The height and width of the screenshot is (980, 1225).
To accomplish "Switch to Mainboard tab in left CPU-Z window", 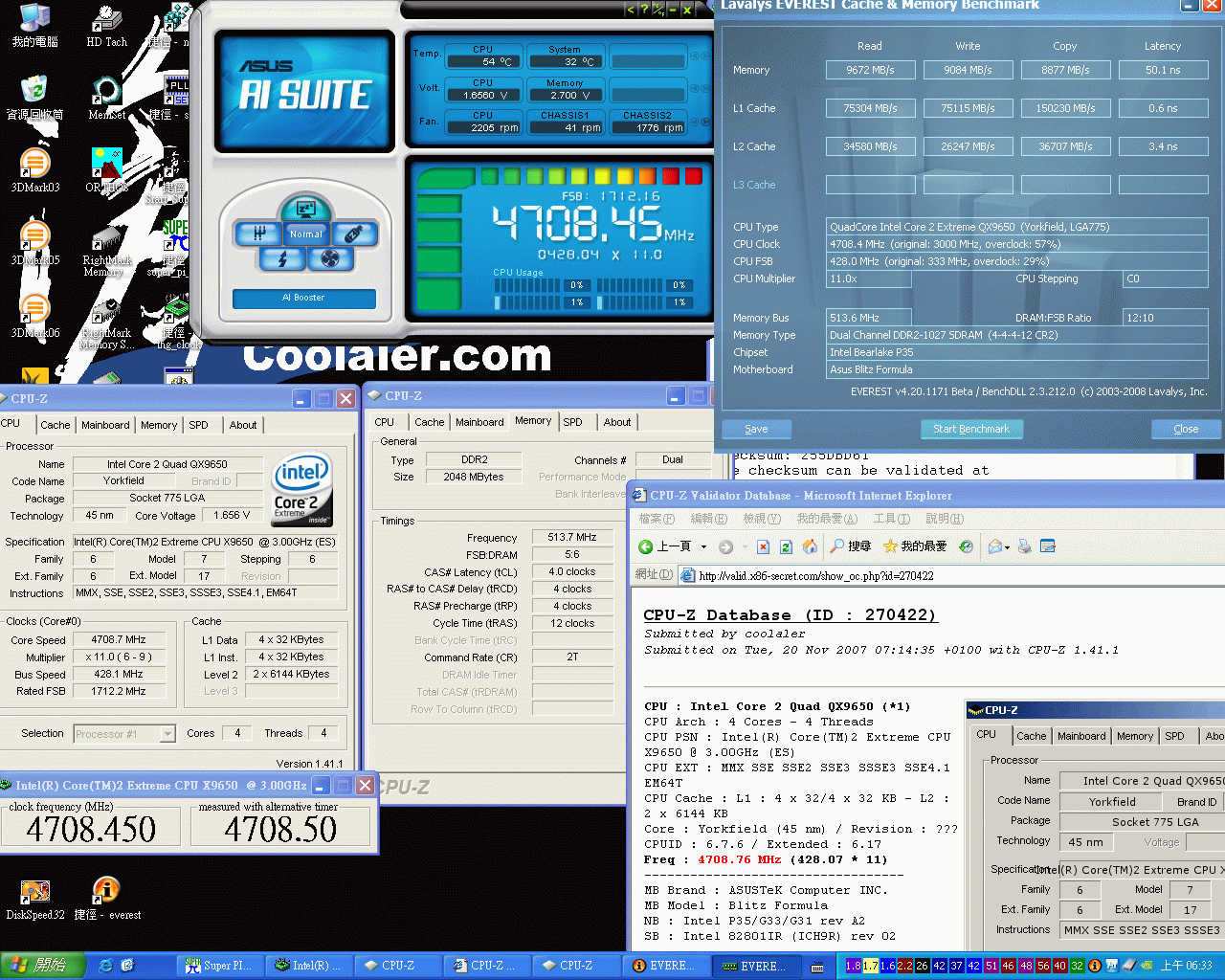I will coord(105,425).
